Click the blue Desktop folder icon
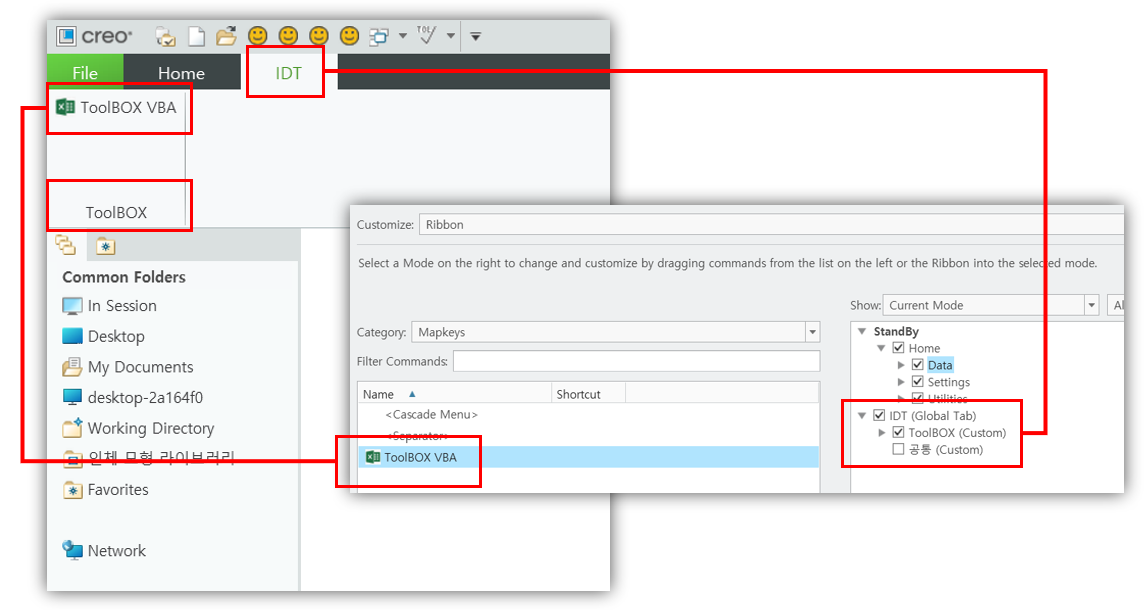This screenshot has width=1145, height=615. pos(72,336)
